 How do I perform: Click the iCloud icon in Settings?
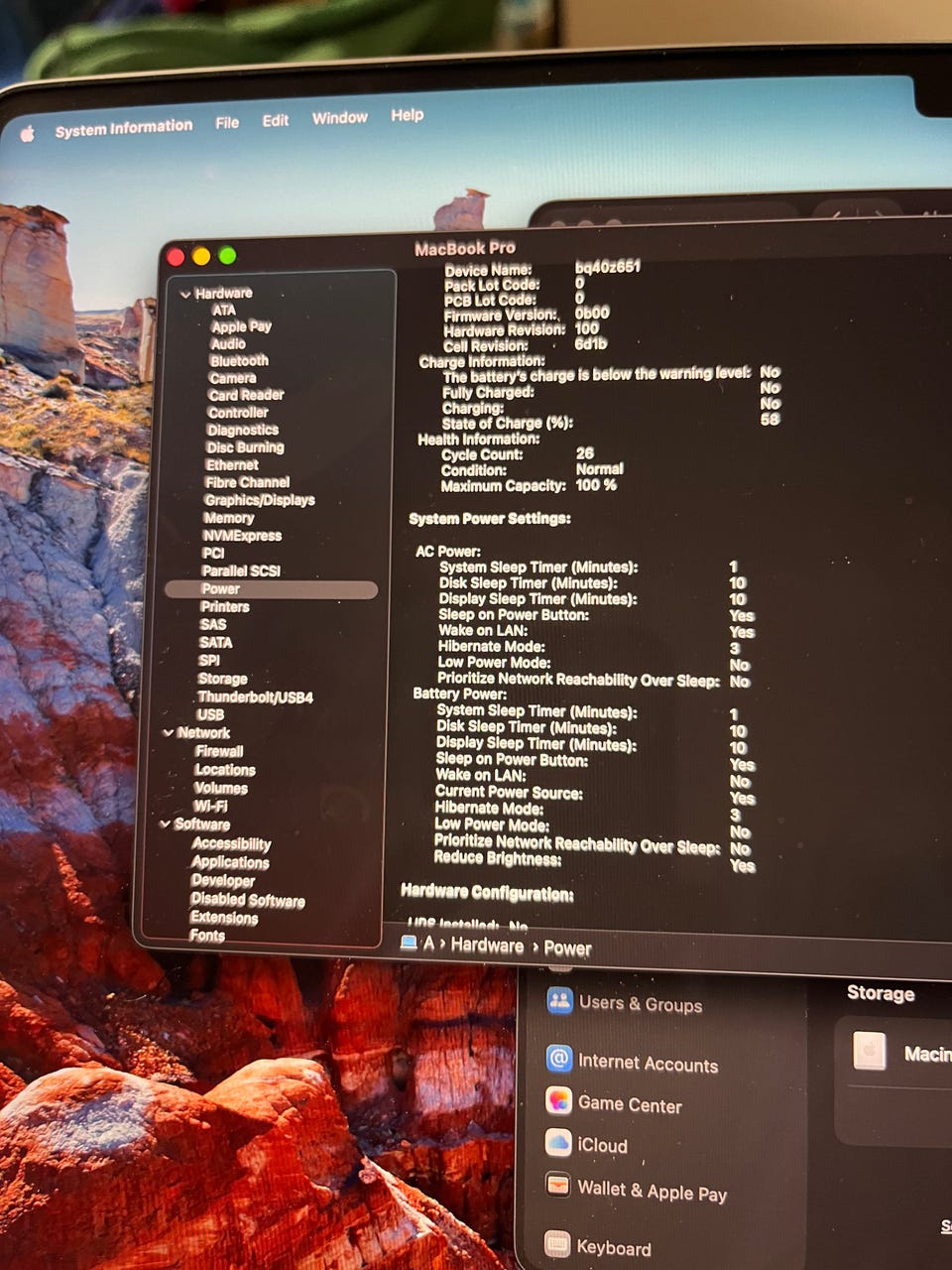558,1142
